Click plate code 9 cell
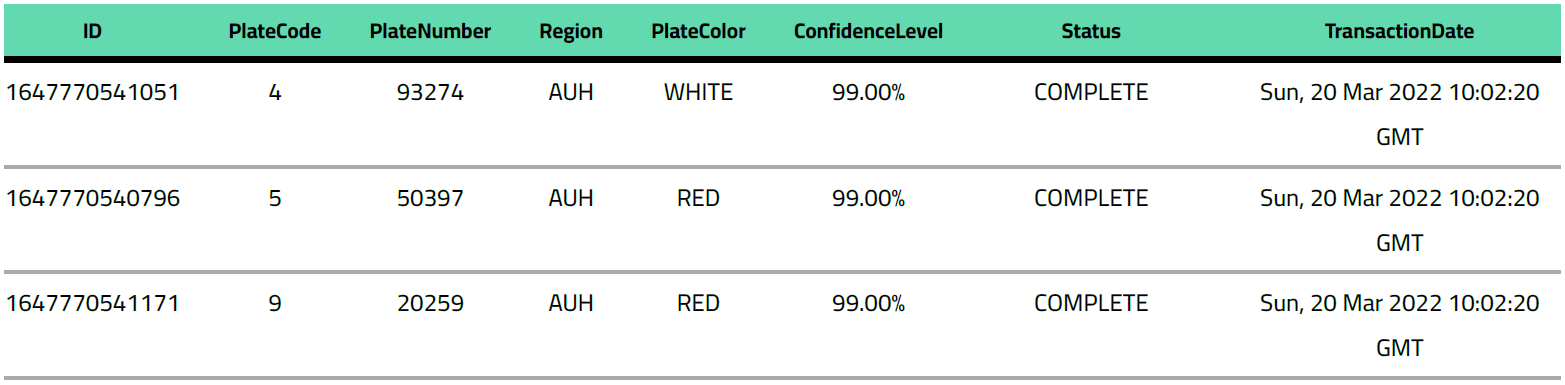 (275, 303)
